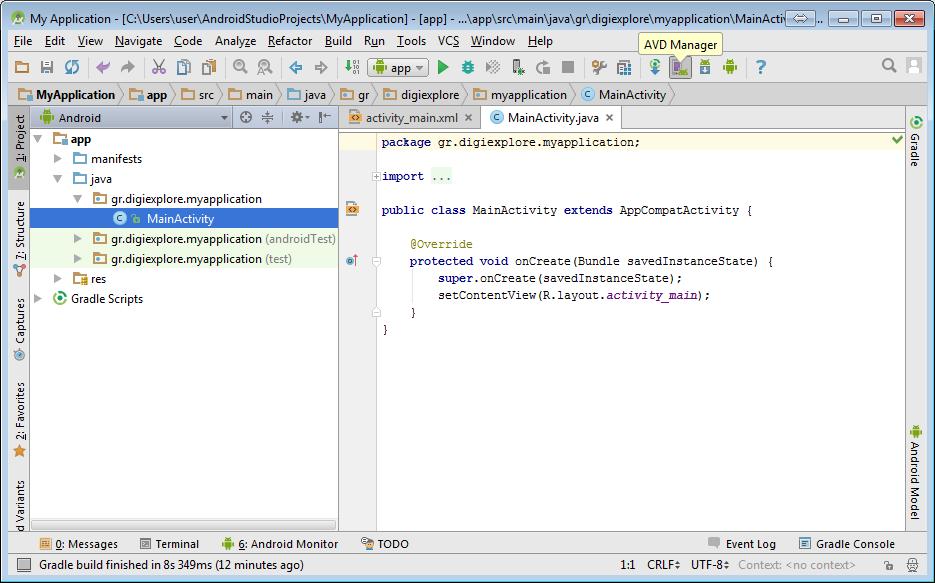Click the Redo arrow icon
This screenshot has height=583, width=935.
pyautogui.click(x=128, y=67)
